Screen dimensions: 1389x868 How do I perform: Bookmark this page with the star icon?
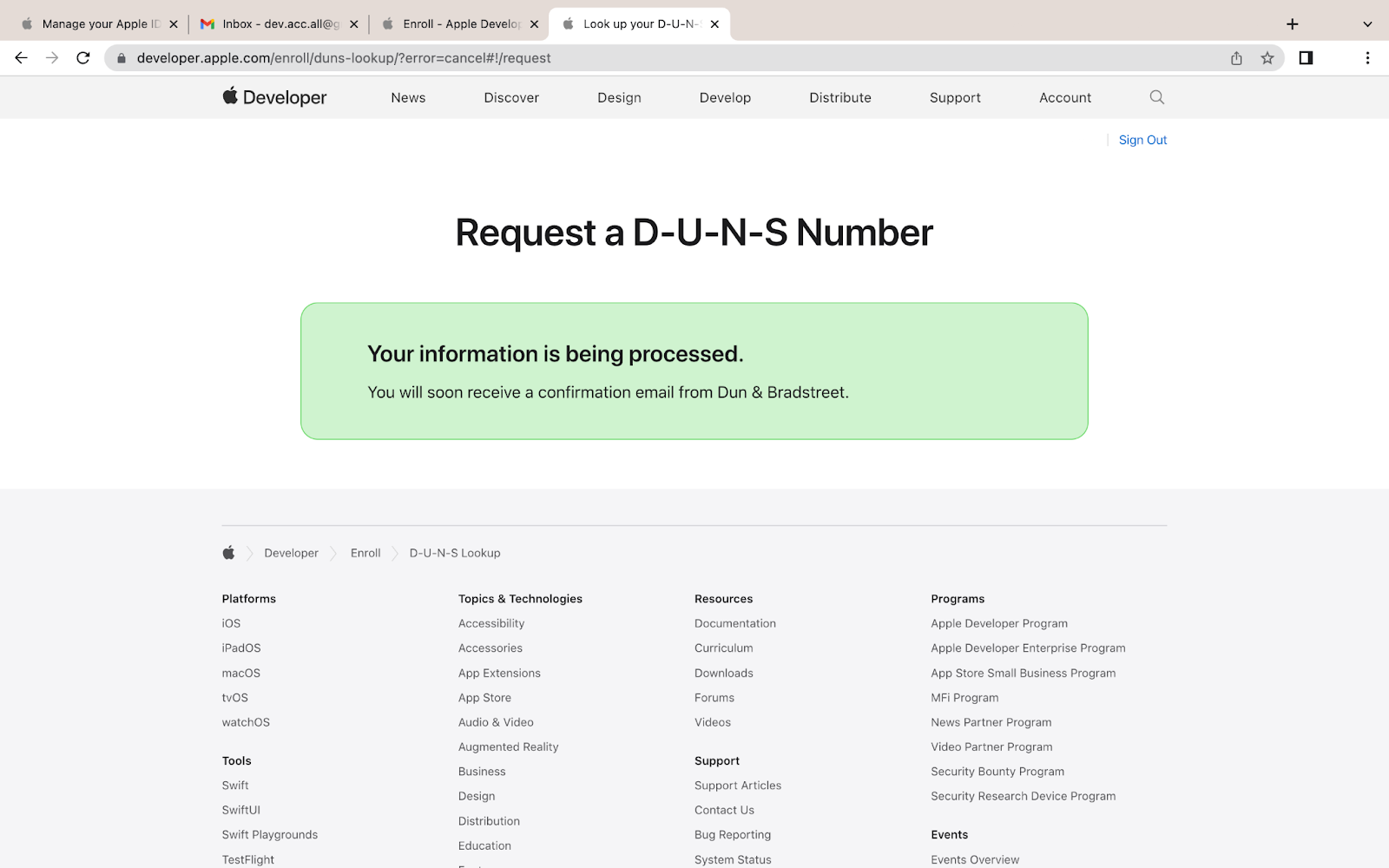tap(1267, 58)
